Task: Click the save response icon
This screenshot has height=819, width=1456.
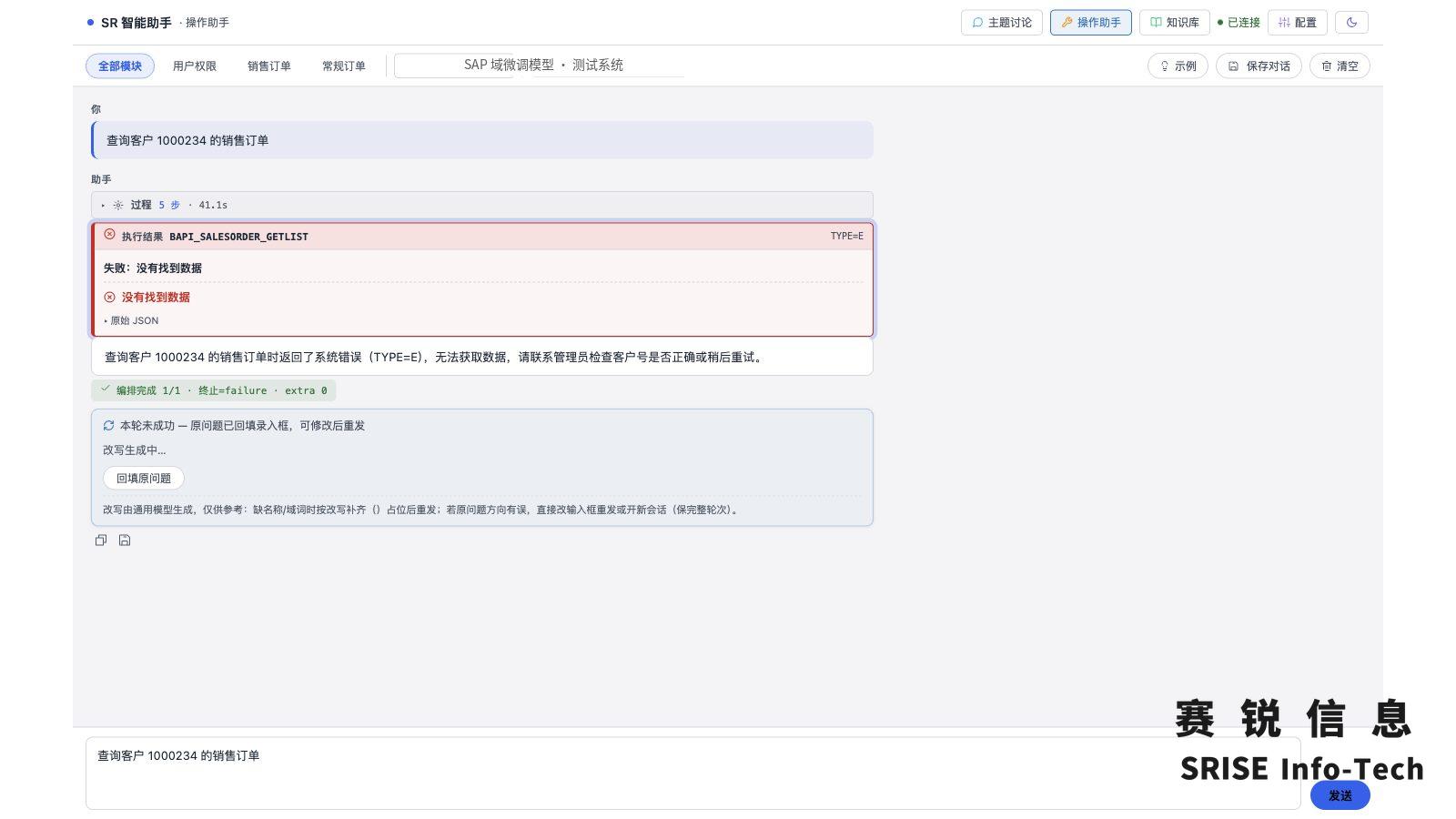Action: coord(125,541)
